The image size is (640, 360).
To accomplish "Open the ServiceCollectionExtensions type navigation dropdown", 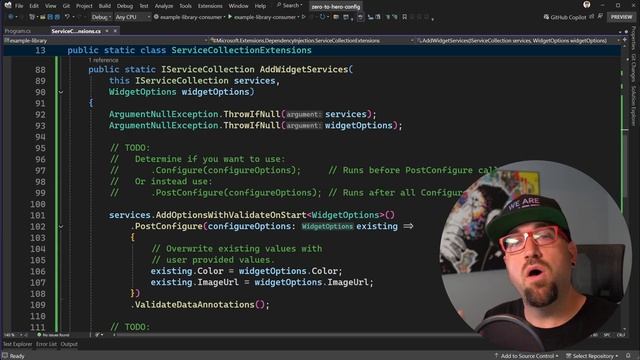I will click(312, 40).
